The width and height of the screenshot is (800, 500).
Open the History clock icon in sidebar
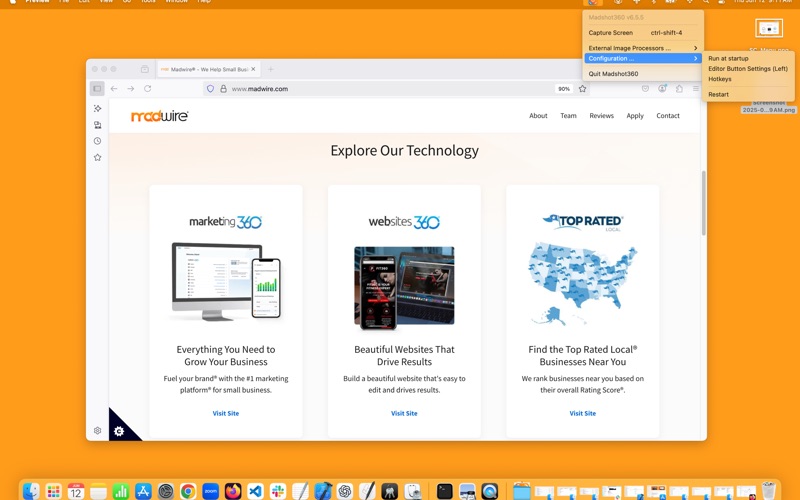(x=97, y=141)
